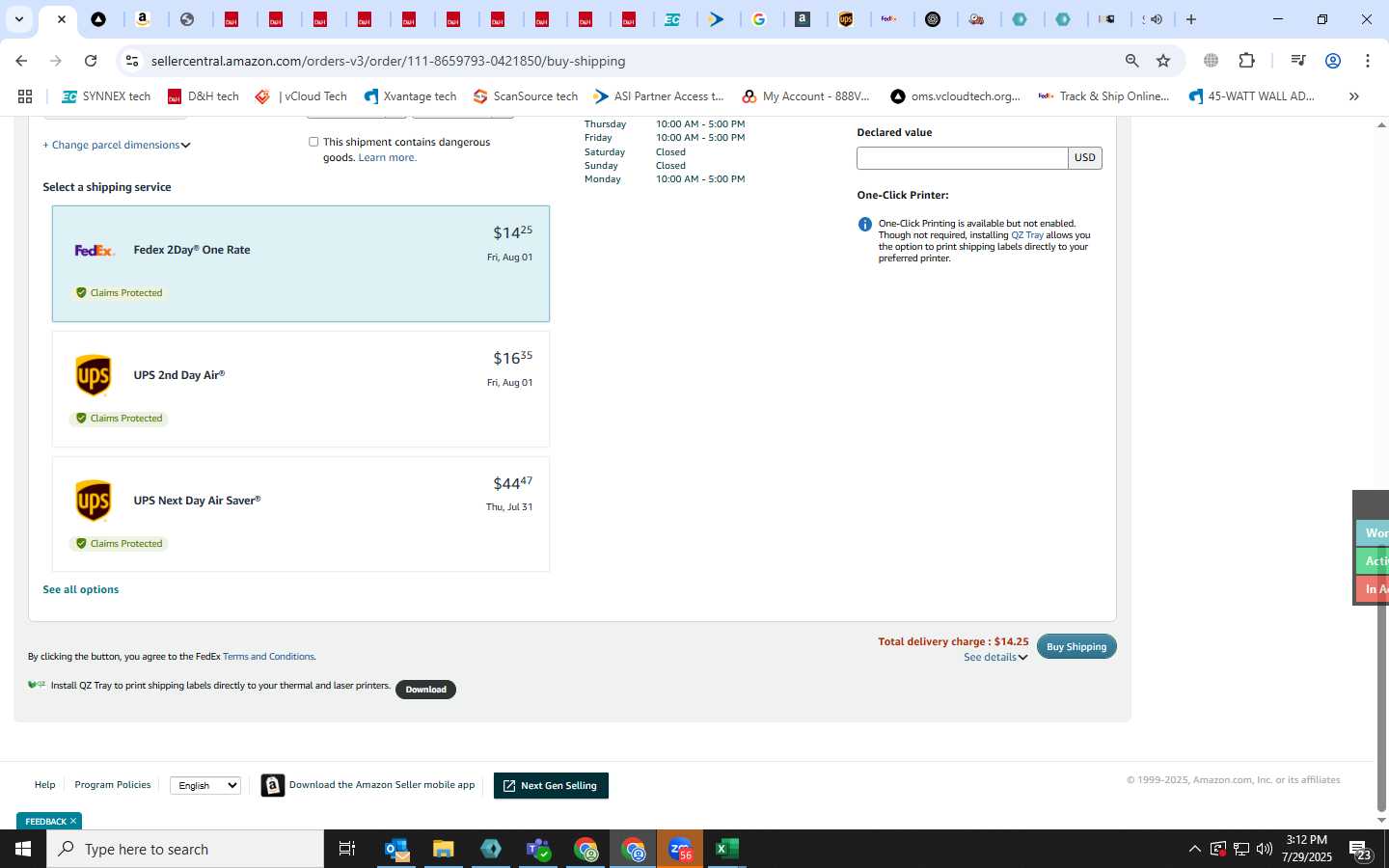The height and width of the screenshot is (868, 1389).
Task: Open the Chrome profile avatar
Action: [x=1333, y=61]
